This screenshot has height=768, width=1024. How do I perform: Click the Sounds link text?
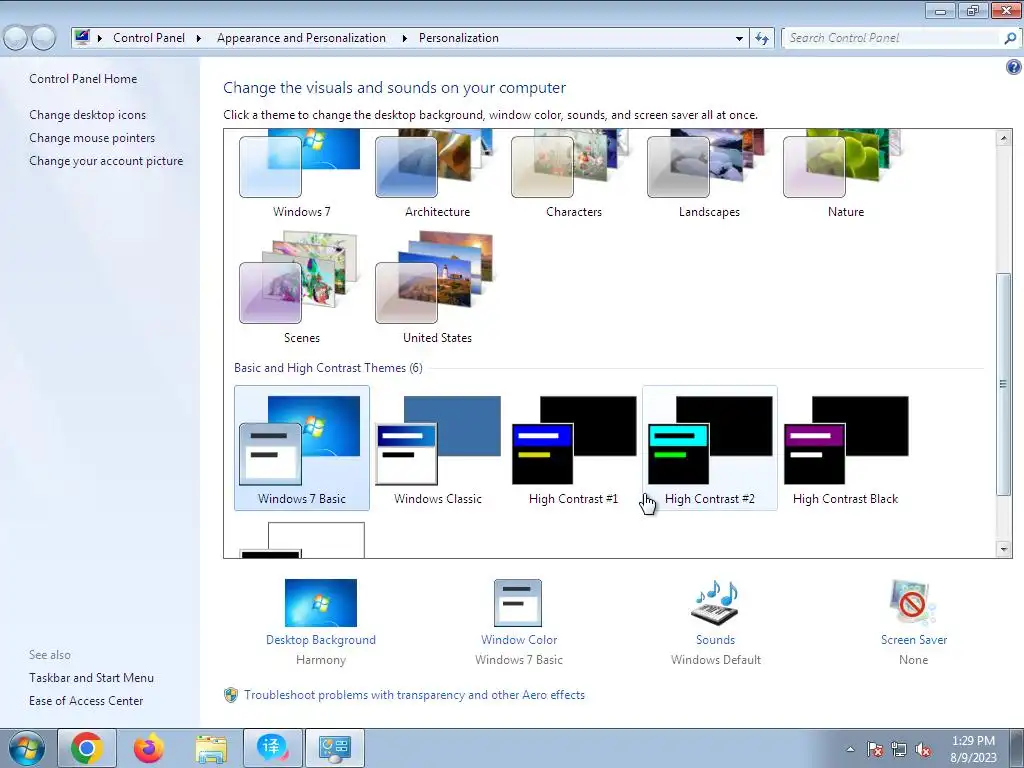715,640
